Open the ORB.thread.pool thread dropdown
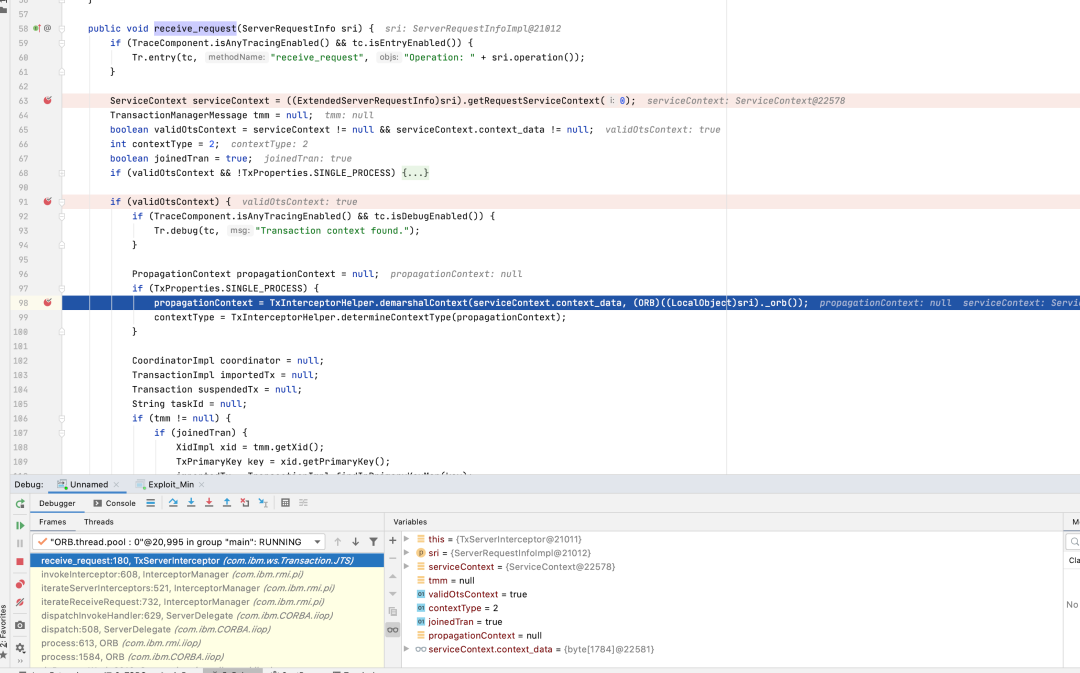This screenshot has width=1080, height=673. point(317,541)
